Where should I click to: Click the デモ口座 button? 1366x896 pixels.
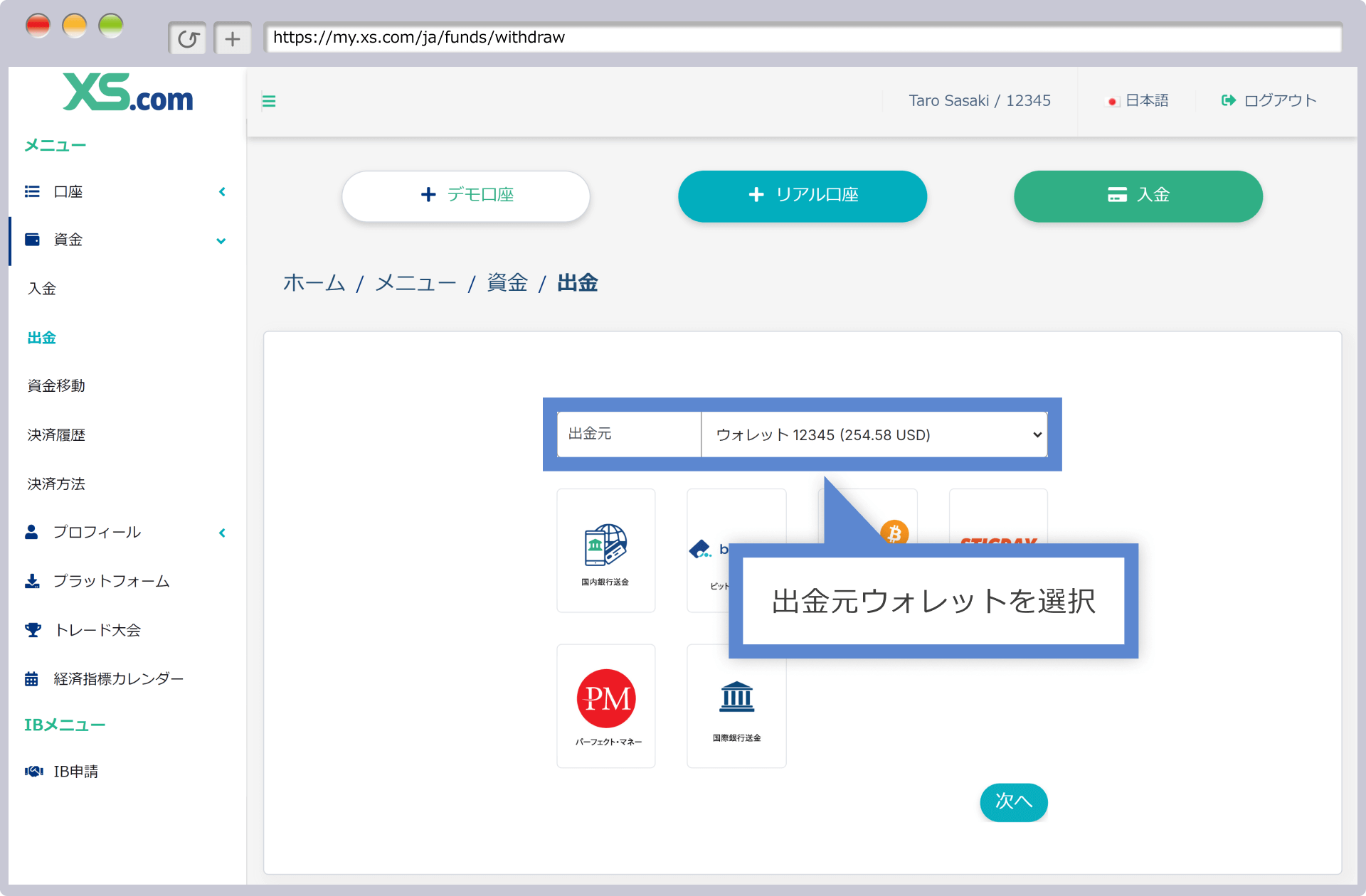pyautogui.click(x=466, y=196)
